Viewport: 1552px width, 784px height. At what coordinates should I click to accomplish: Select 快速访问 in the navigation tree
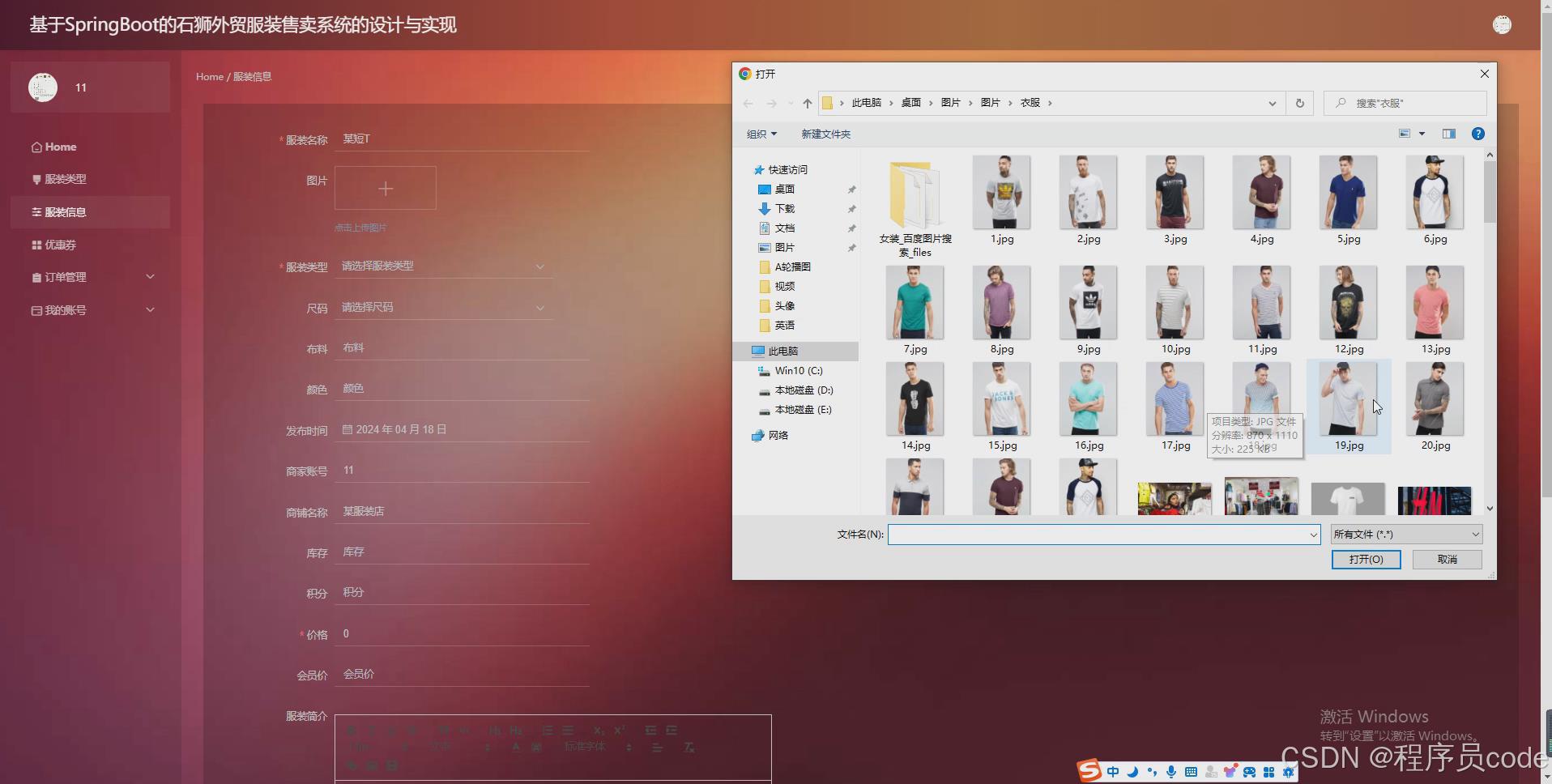tap(787, 170)
